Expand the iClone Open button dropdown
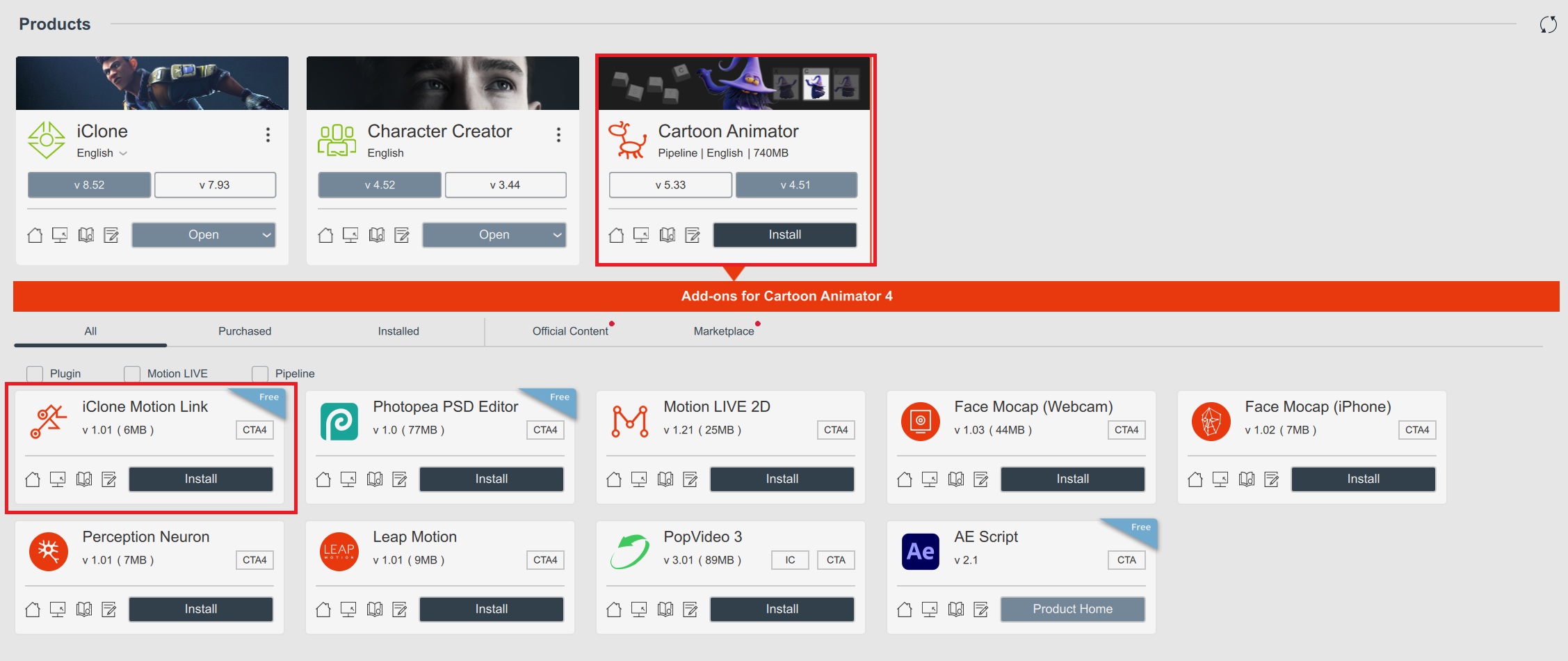Image resolution: width=1568 pixels, height=661 pixels. (x=266, y=235)
